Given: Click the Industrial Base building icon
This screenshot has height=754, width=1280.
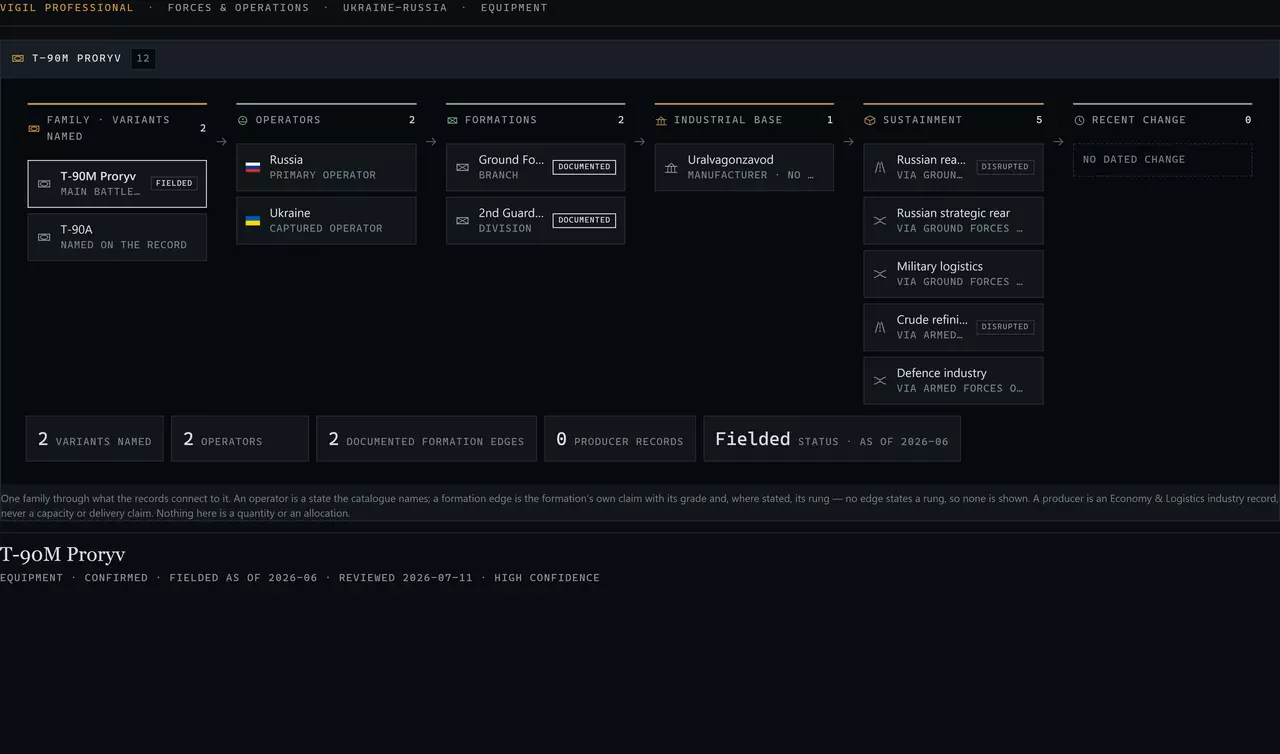Looking at the screenshot, I should click(661, 120).
